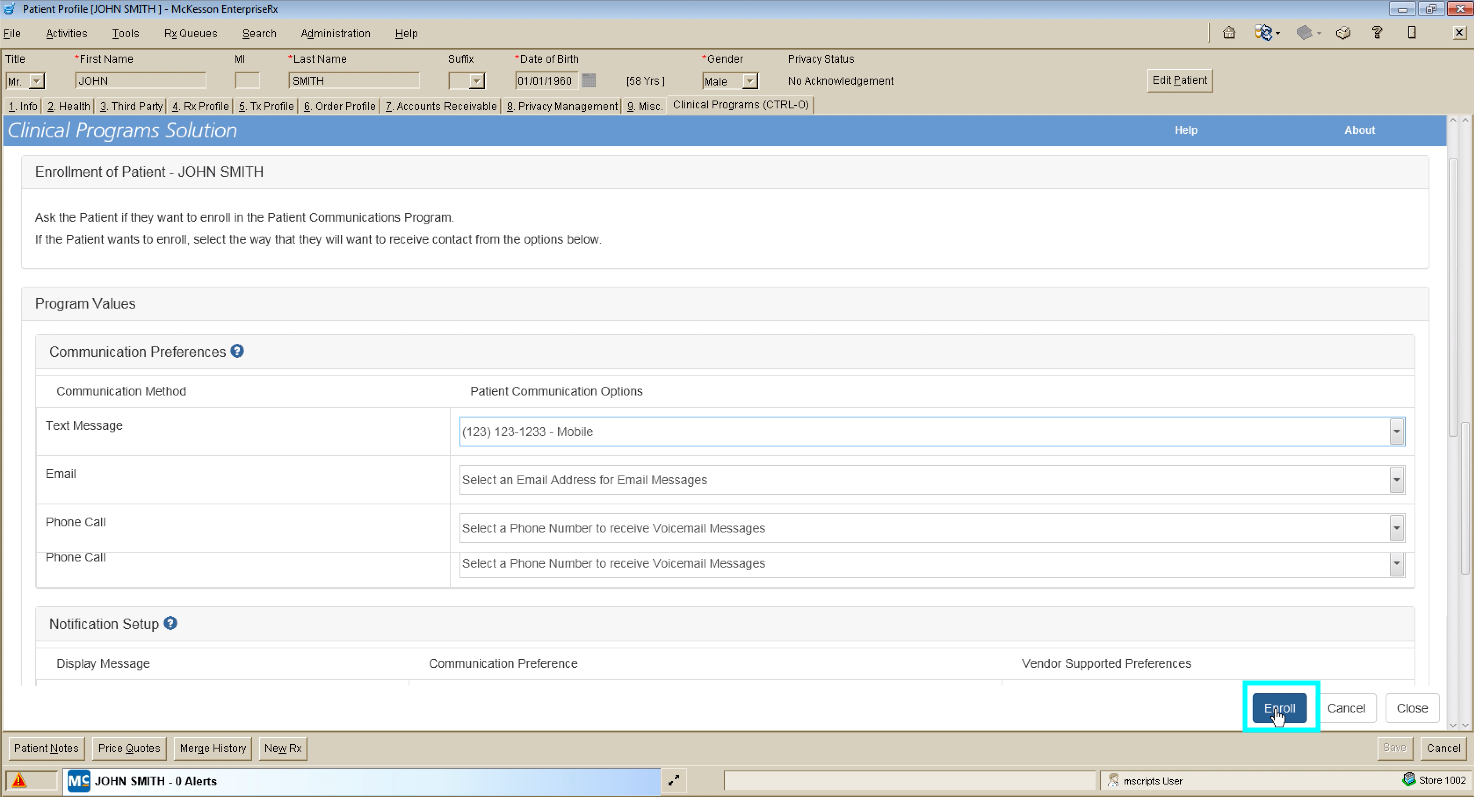Click the Merge History button
The height and width of the screenshot is (797, 1474).
(213, 748)
